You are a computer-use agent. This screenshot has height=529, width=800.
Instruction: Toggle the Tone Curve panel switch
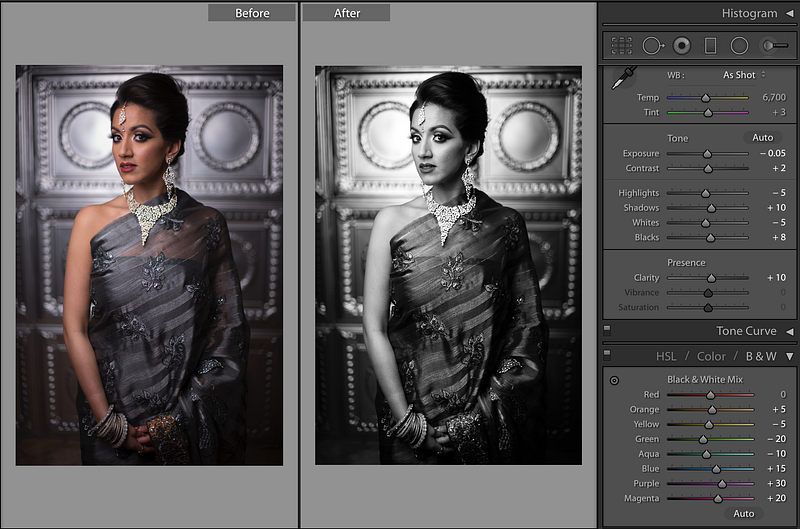607,330
